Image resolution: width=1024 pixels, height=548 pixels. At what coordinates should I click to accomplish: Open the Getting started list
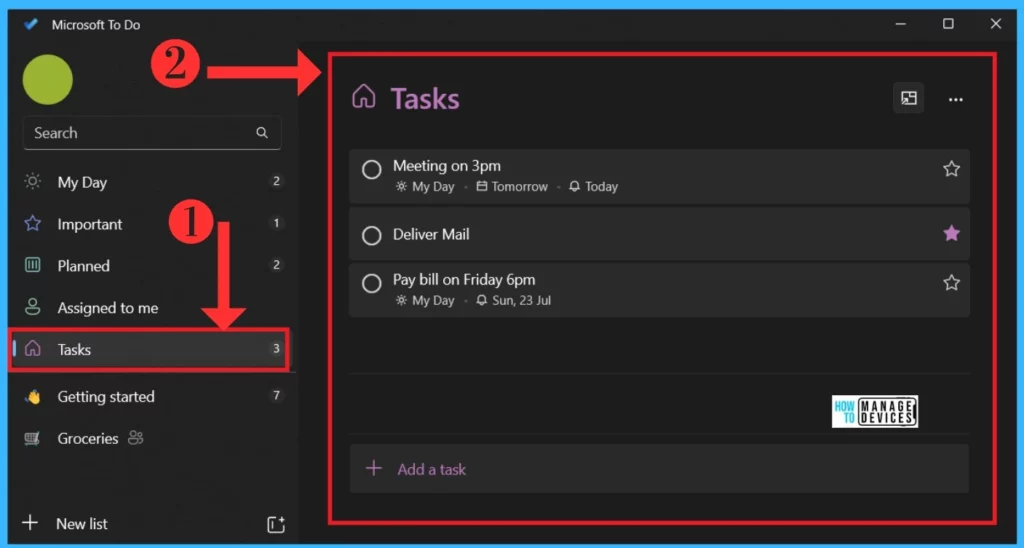(152, 396)
